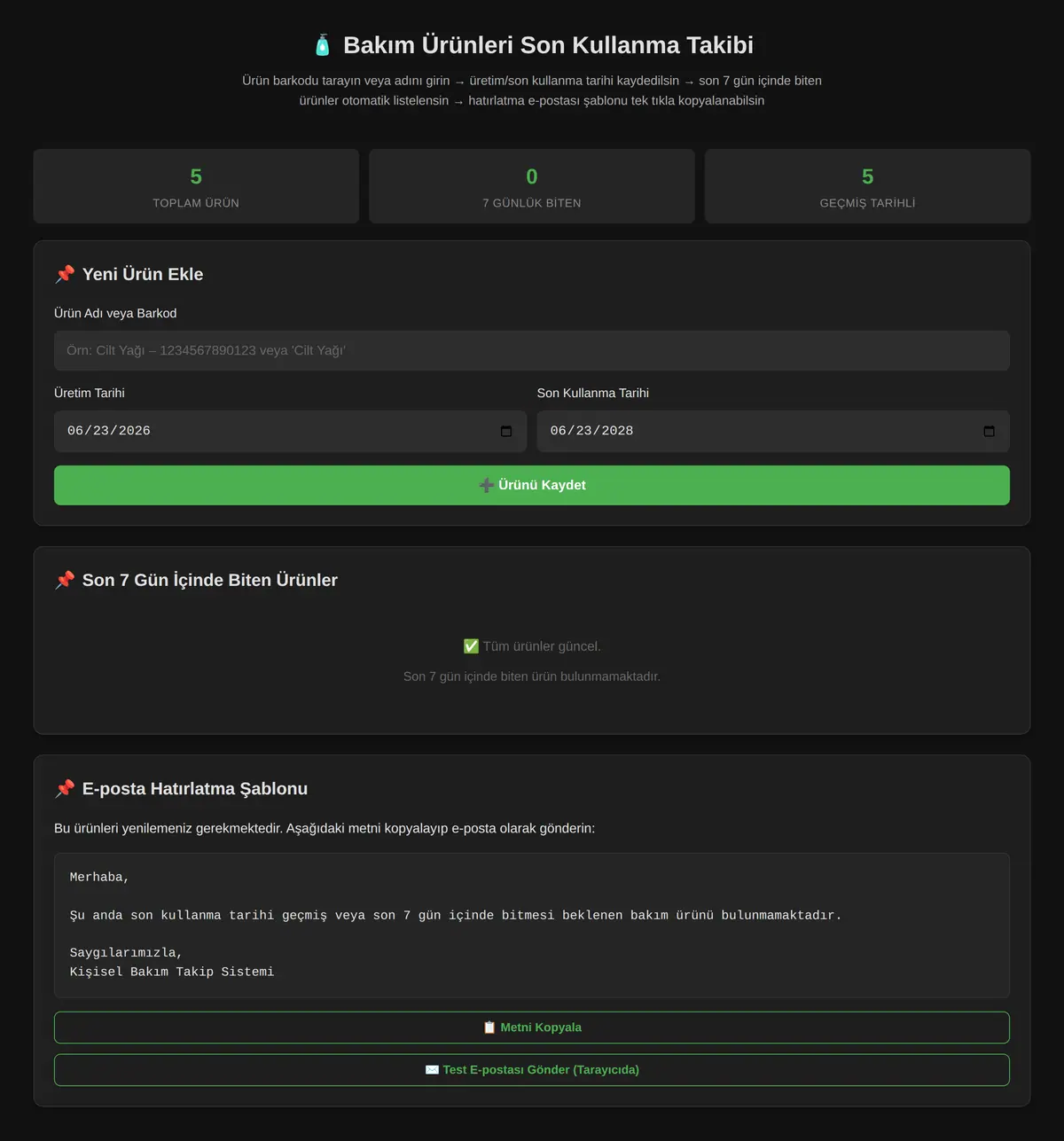The width and height of the screenshot is (1064, 1141).
Task: Click the pushpin icon beside Yeni Ürün Ekle
Action: [65, 274]
